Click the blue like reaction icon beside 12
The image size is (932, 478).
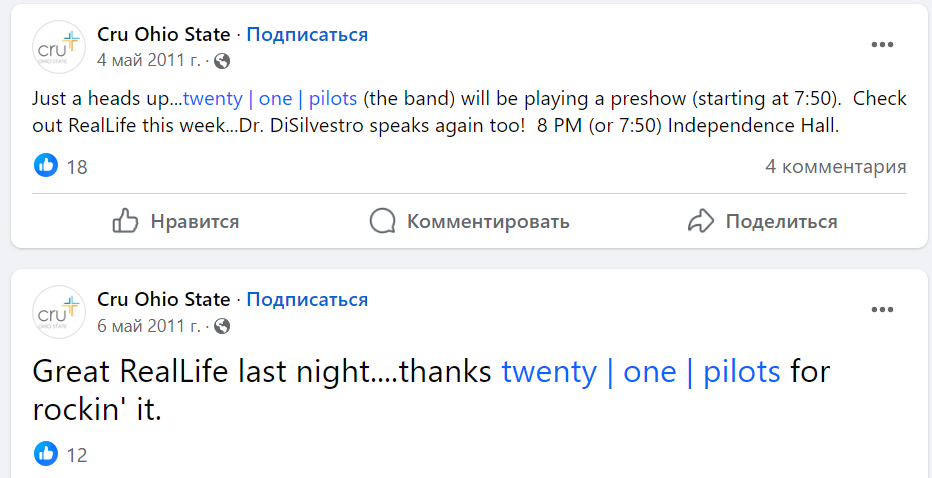46,454
